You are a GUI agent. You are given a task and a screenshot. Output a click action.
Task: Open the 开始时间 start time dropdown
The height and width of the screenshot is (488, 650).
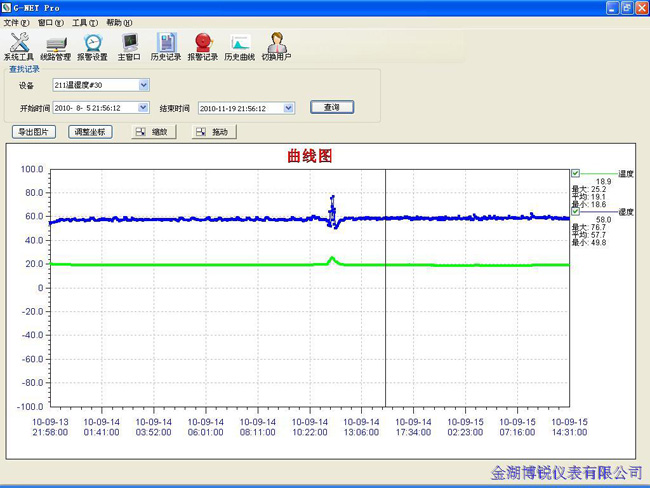pos(143,107)
